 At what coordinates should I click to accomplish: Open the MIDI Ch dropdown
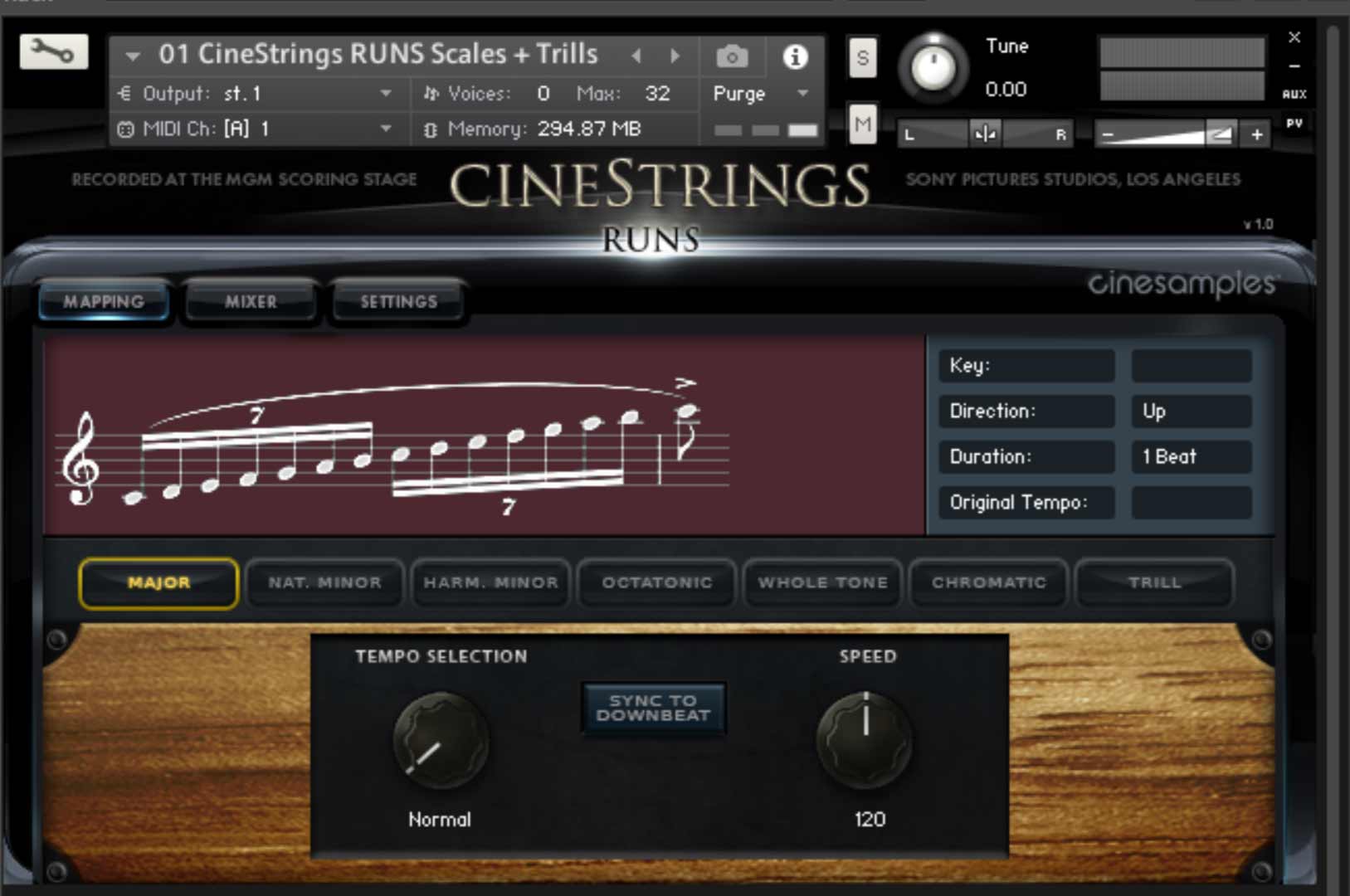click(x=384, y=129)
